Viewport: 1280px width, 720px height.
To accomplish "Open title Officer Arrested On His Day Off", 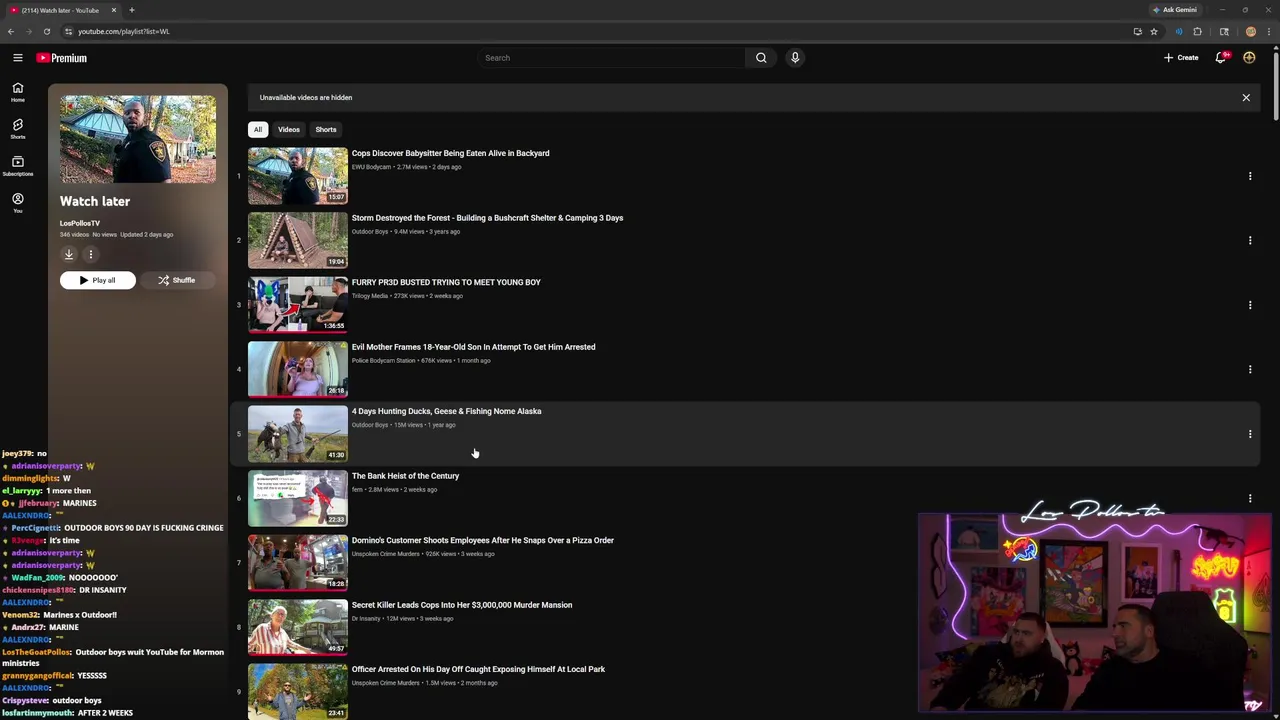I will (x=478, y=669).
